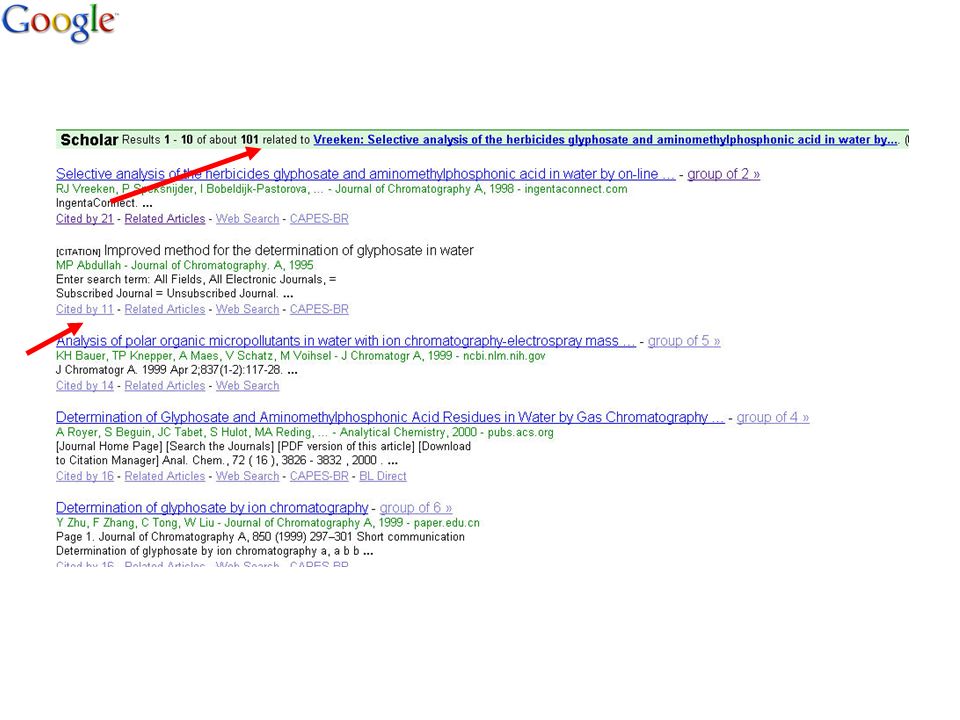
Task: Click Web Search under Abdullah citation
Action: (x=247, y=309)
